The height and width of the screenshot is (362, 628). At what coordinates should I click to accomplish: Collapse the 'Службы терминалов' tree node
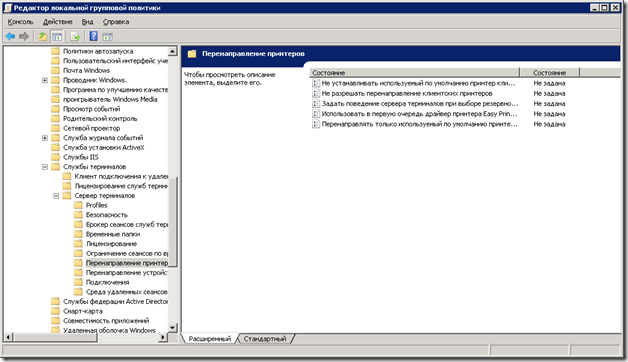[45, 167]
